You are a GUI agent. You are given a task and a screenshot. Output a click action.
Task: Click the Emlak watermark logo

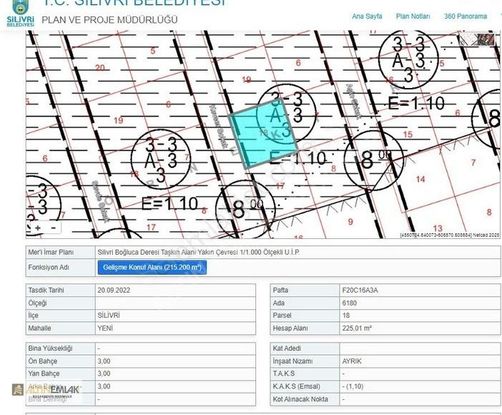pos(46,390)
